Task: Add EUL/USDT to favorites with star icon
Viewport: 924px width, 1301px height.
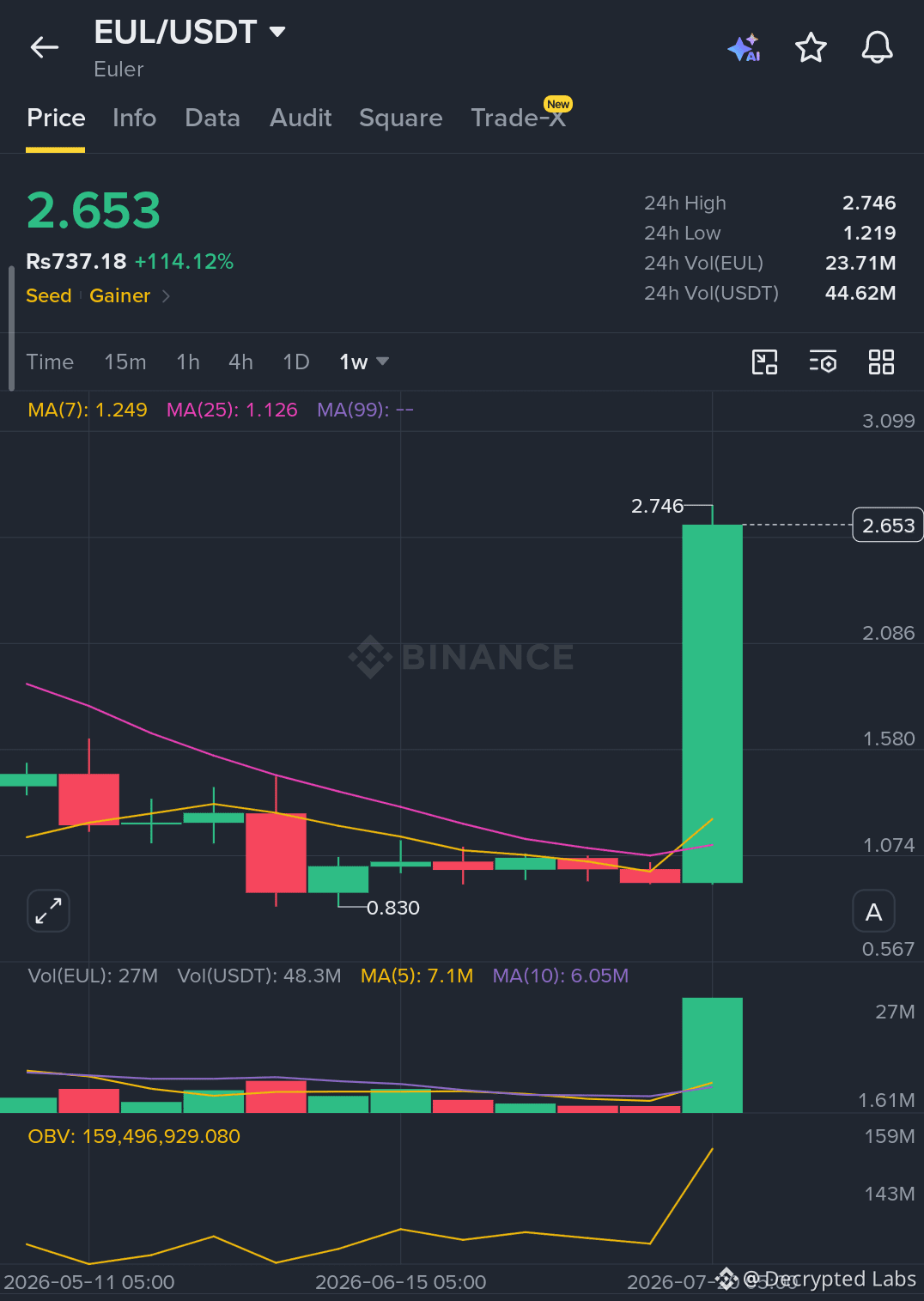Action: pos(811,47)
